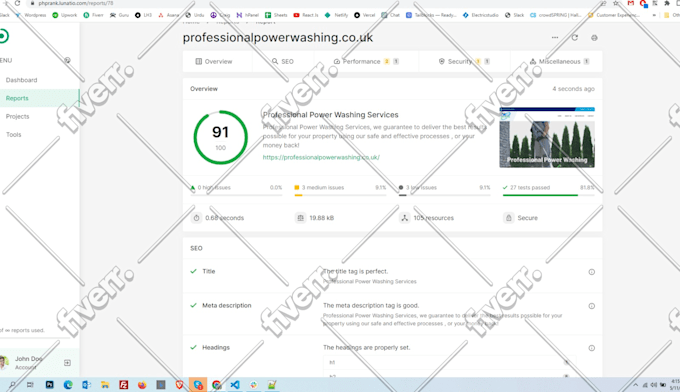Open Brave browser from the taskbar
This screenshot has height=392, width=680.
(x=179, y=385)
